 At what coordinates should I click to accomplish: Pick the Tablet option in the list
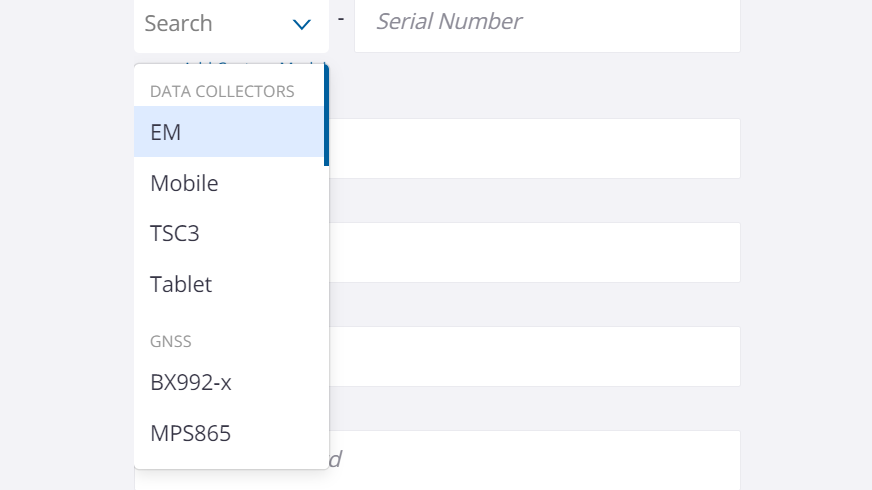(230, 284)
